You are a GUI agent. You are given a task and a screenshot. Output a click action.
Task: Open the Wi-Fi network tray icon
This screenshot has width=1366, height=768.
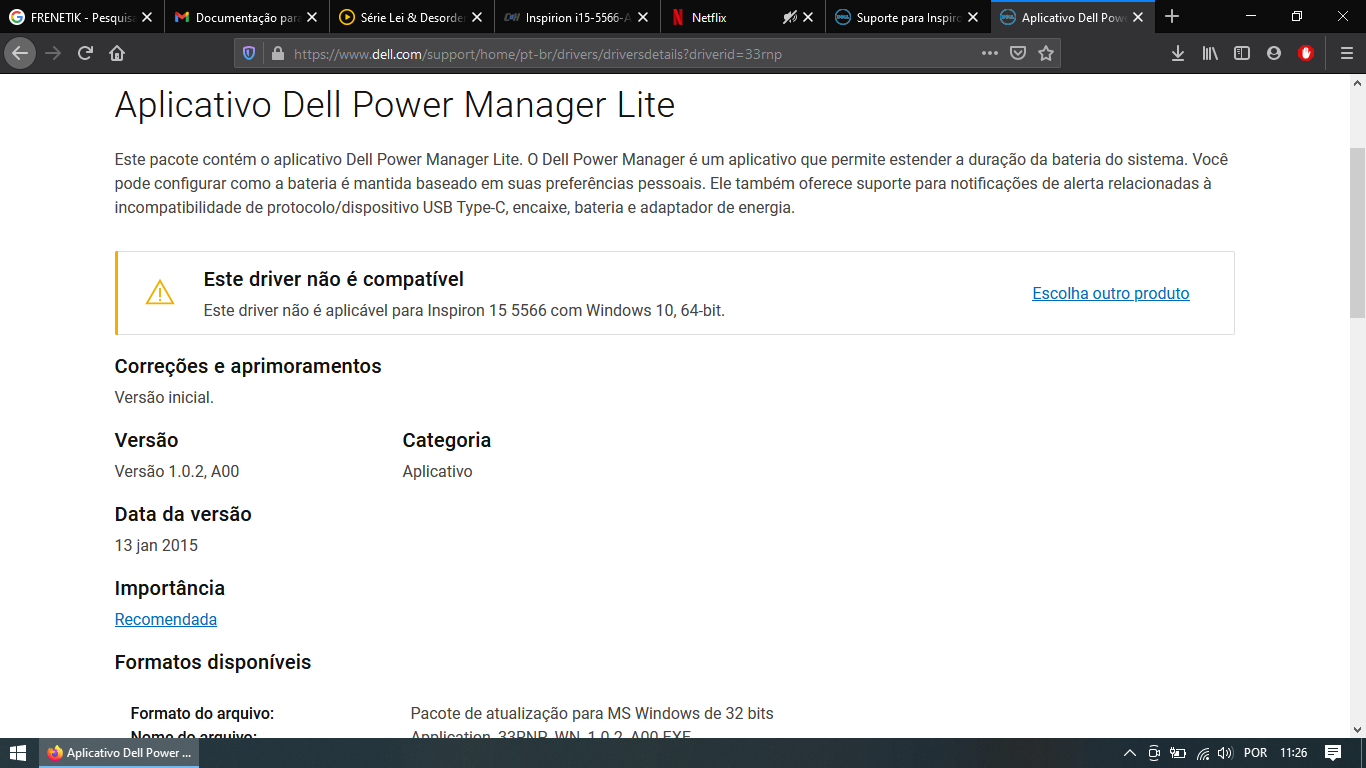[1203, 753]
